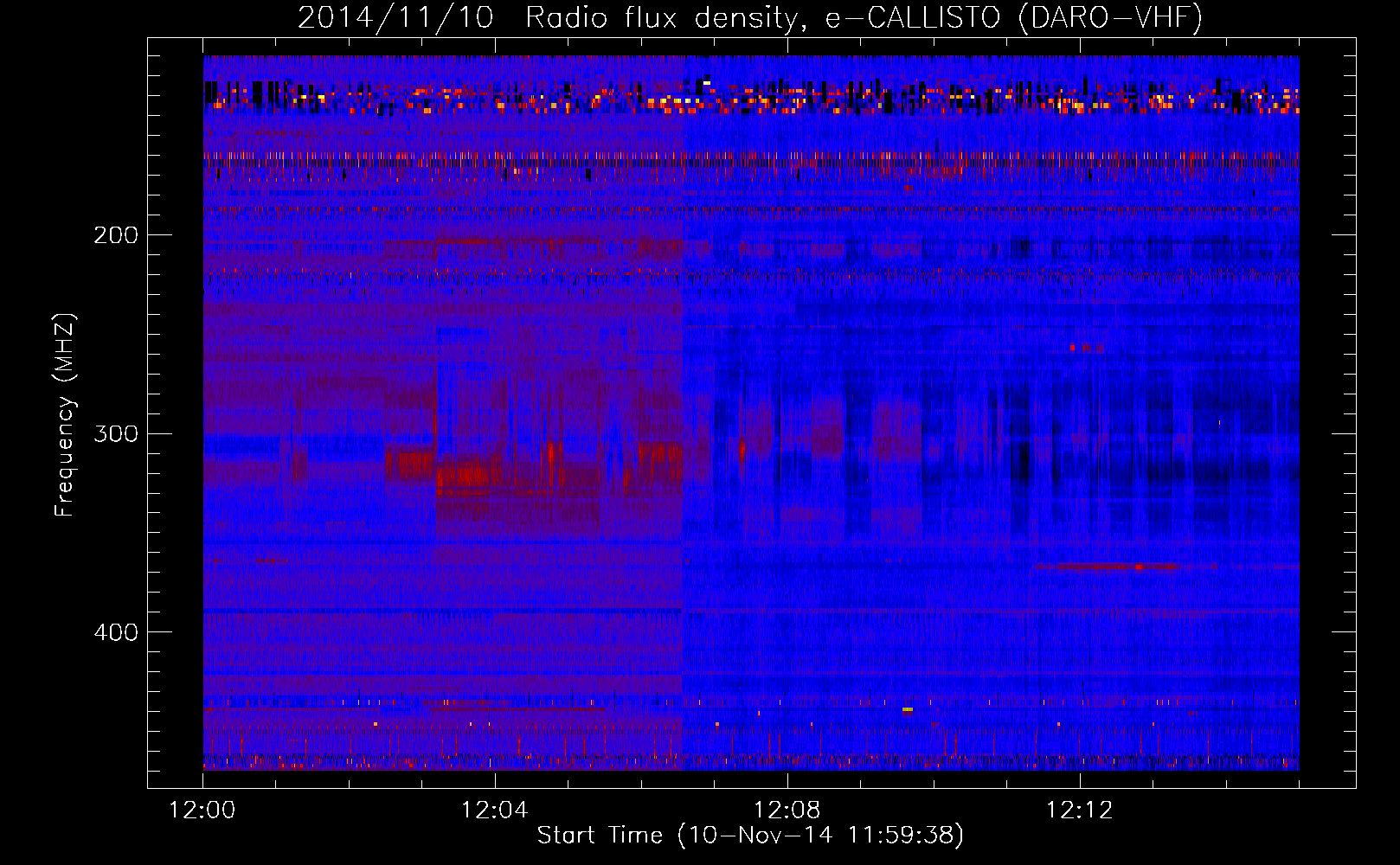1400x865 pixels.
Task: Click the 200 frequency tick label
Action: coord(116,235)
